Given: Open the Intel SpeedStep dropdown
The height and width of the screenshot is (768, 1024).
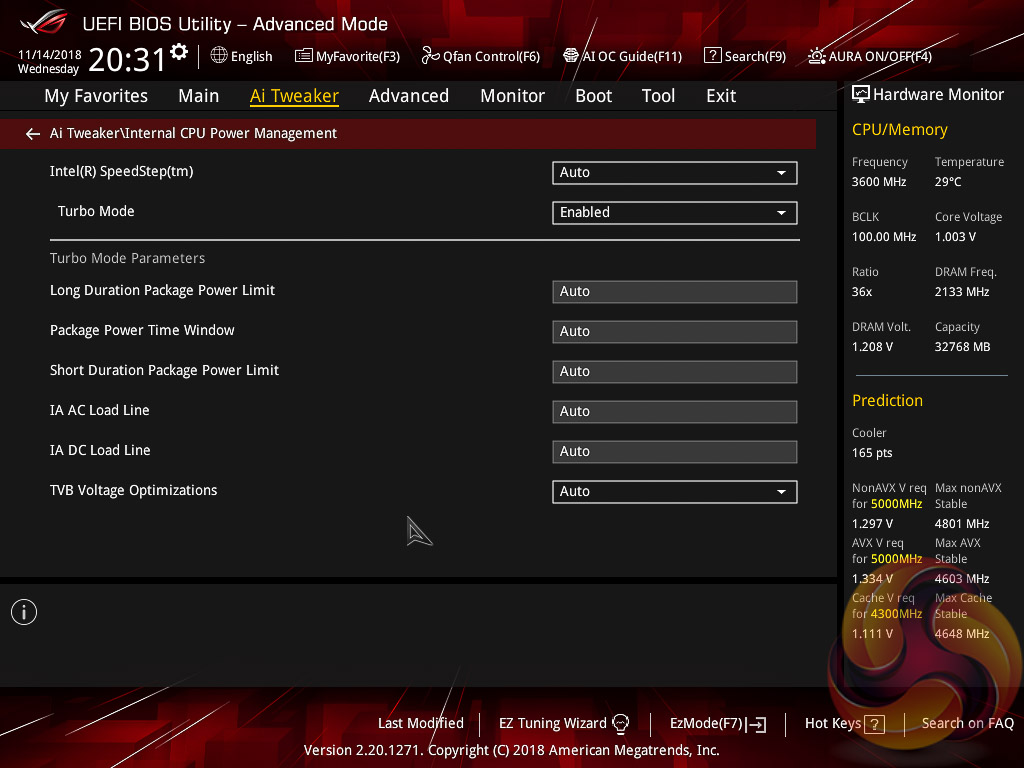Looking at the screenshot, I should 674,173.
